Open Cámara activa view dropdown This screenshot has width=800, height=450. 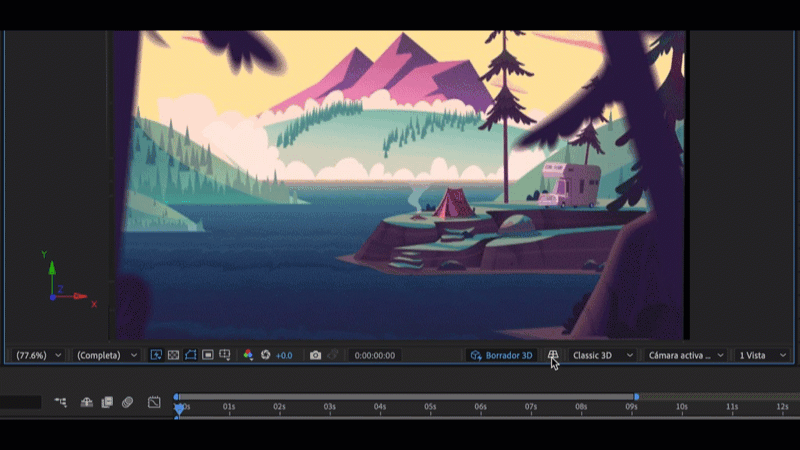(686, 355)
